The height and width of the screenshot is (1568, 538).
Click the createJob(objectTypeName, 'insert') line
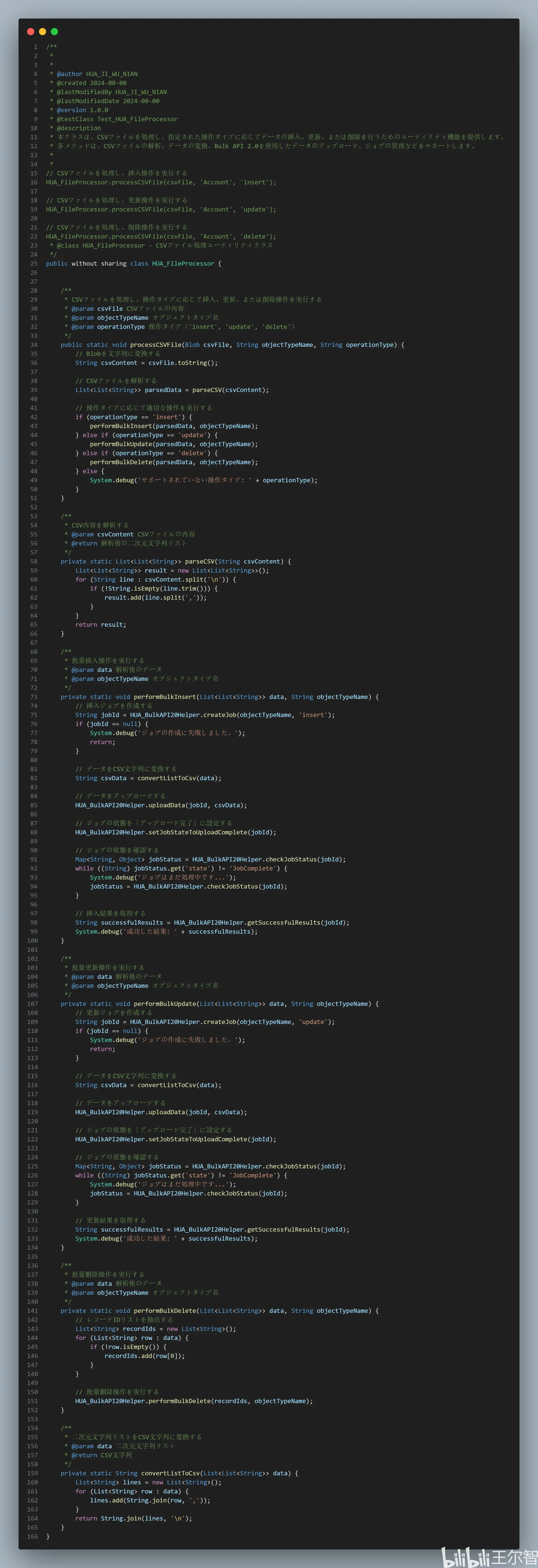point(205,715)
